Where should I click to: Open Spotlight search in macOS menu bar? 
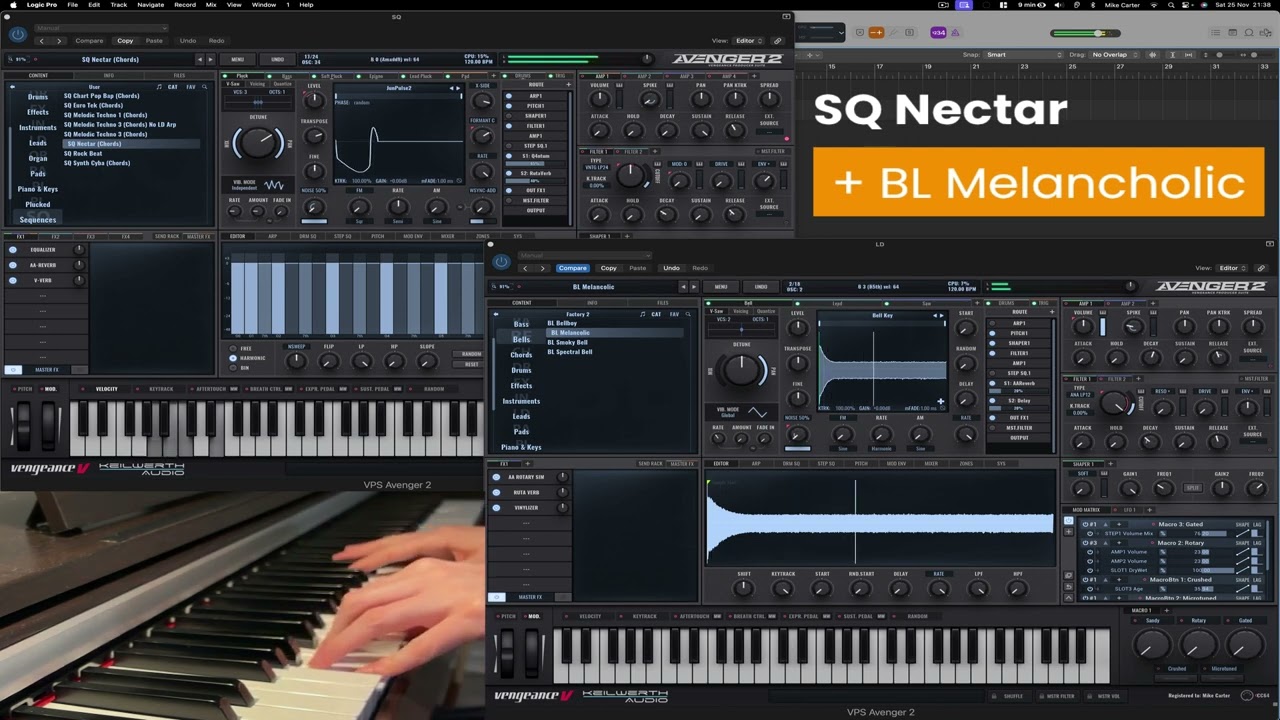(x=1172, y=5)
